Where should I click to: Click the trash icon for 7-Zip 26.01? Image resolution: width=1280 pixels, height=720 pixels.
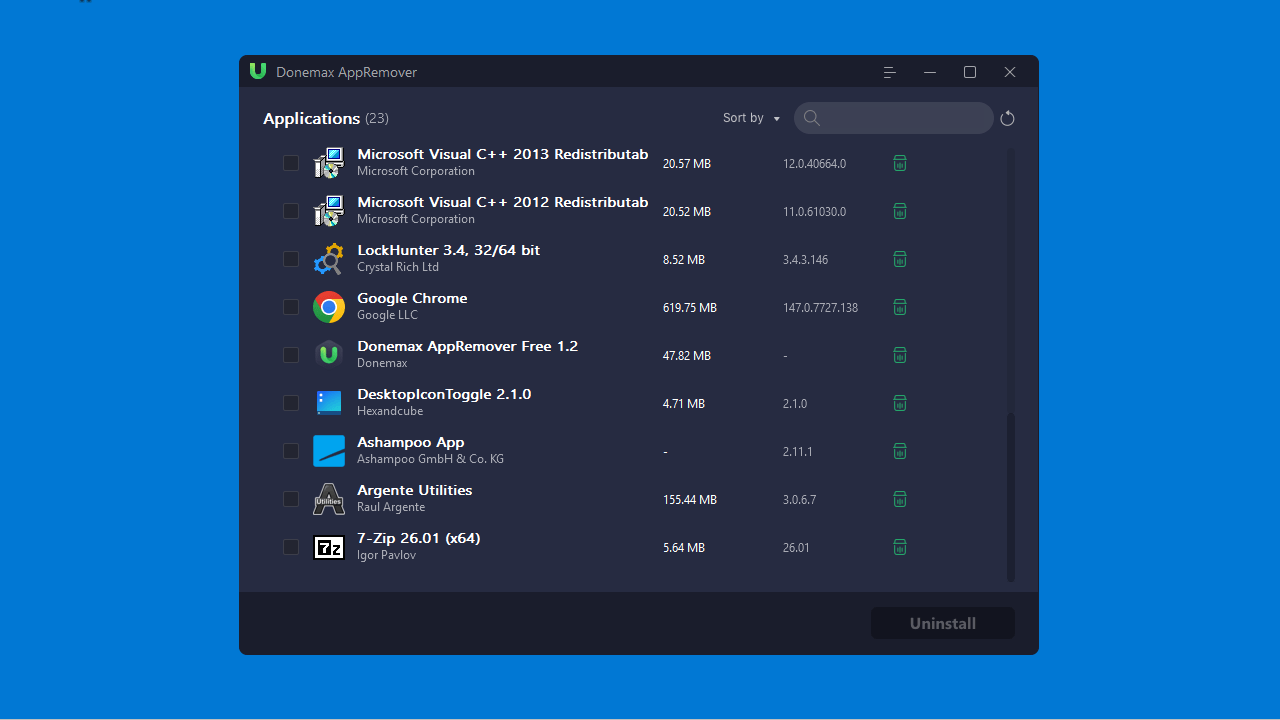[900, 547]
